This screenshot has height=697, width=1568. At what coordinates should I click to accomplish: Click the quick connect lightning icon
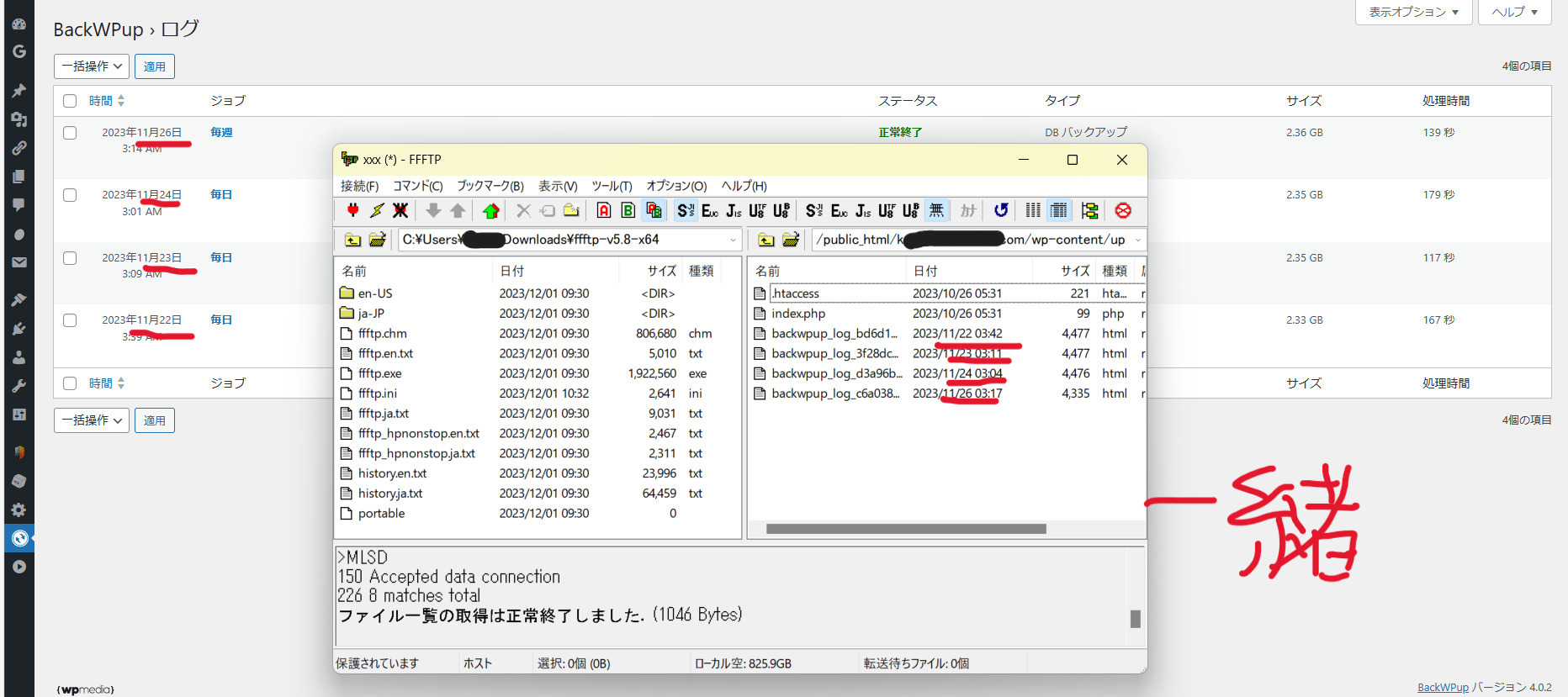[377, 210]
